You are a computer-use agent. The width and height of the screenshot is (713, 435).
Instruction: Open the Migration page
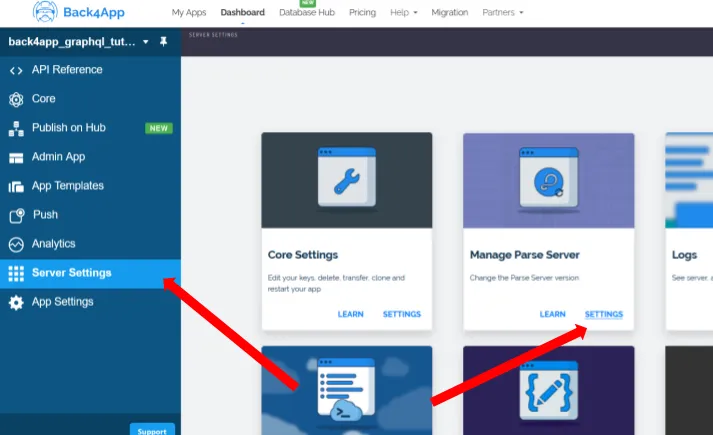(450, 12)
